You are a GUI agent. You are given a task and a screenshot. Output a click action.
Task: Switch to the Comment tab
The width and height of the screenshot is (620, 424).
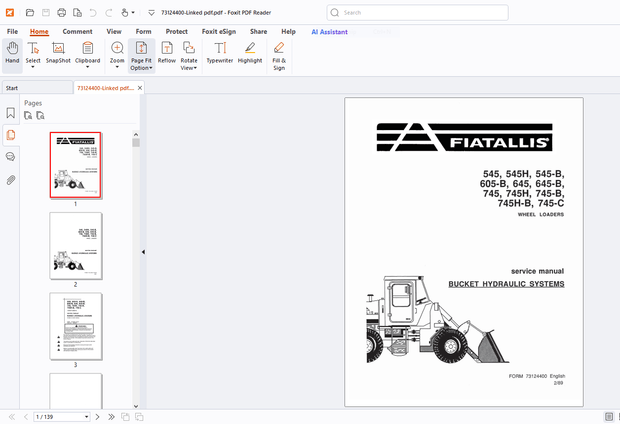click(x=77, y=32)
